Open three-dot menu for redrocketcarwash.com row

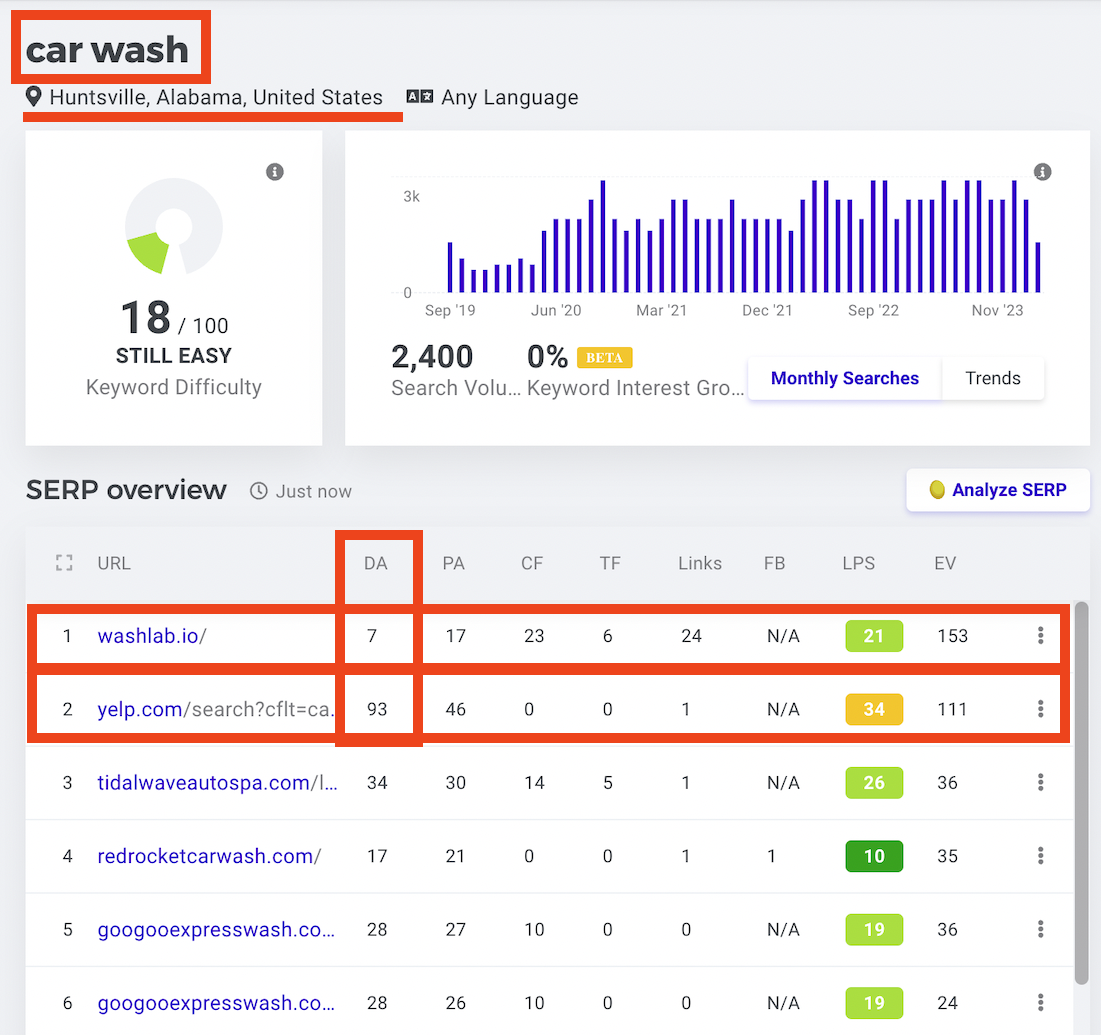(x=1040, y=856)
